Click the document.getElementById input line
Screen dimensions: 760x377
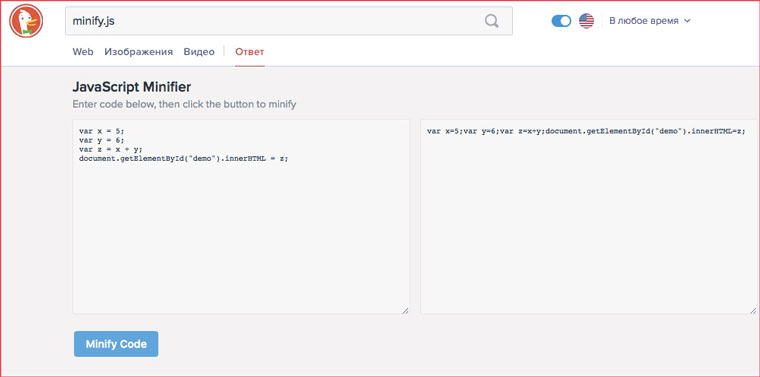point(183,158)
